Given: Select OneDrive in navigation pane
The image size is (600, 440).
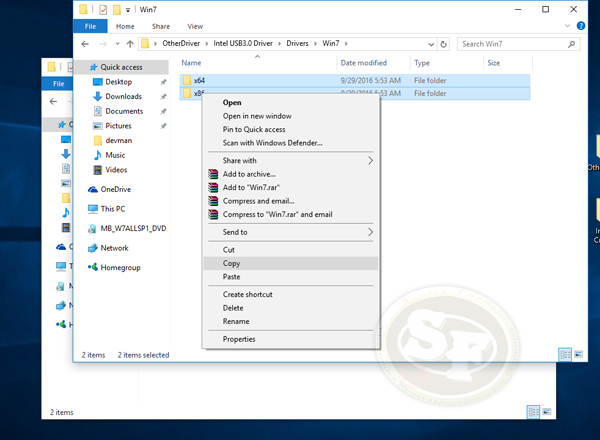Looking at the screenshot, I should [116, 189].
